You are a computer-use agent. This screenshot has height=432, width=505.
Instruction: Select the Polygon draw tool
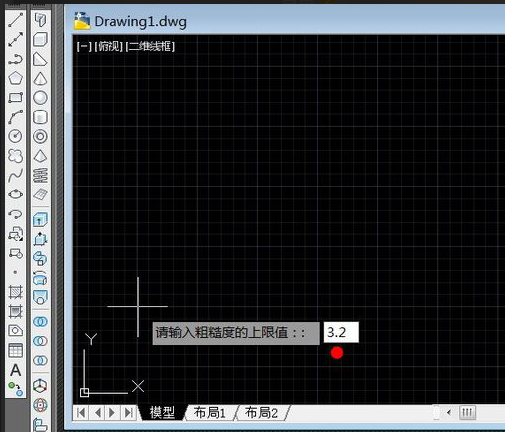click(x=15, y=78)
